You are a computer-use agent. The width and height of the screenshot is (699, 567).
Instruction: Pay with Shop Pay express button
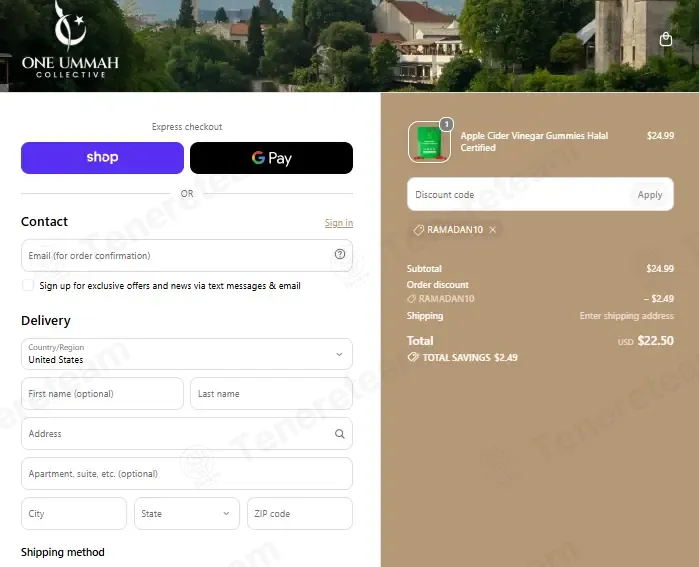102,158
